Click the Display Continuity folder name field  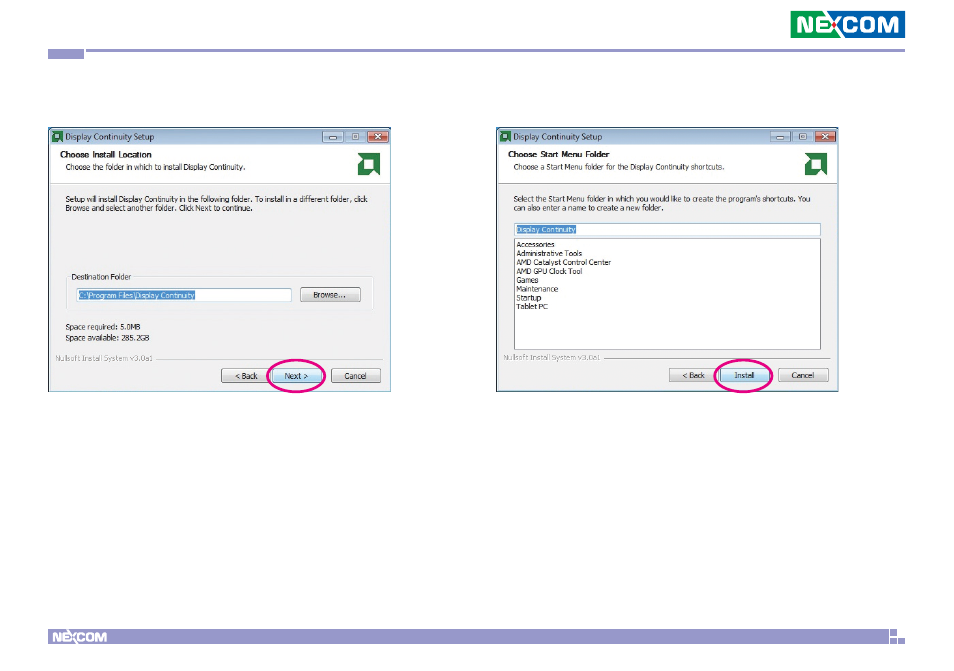point(667,229)
